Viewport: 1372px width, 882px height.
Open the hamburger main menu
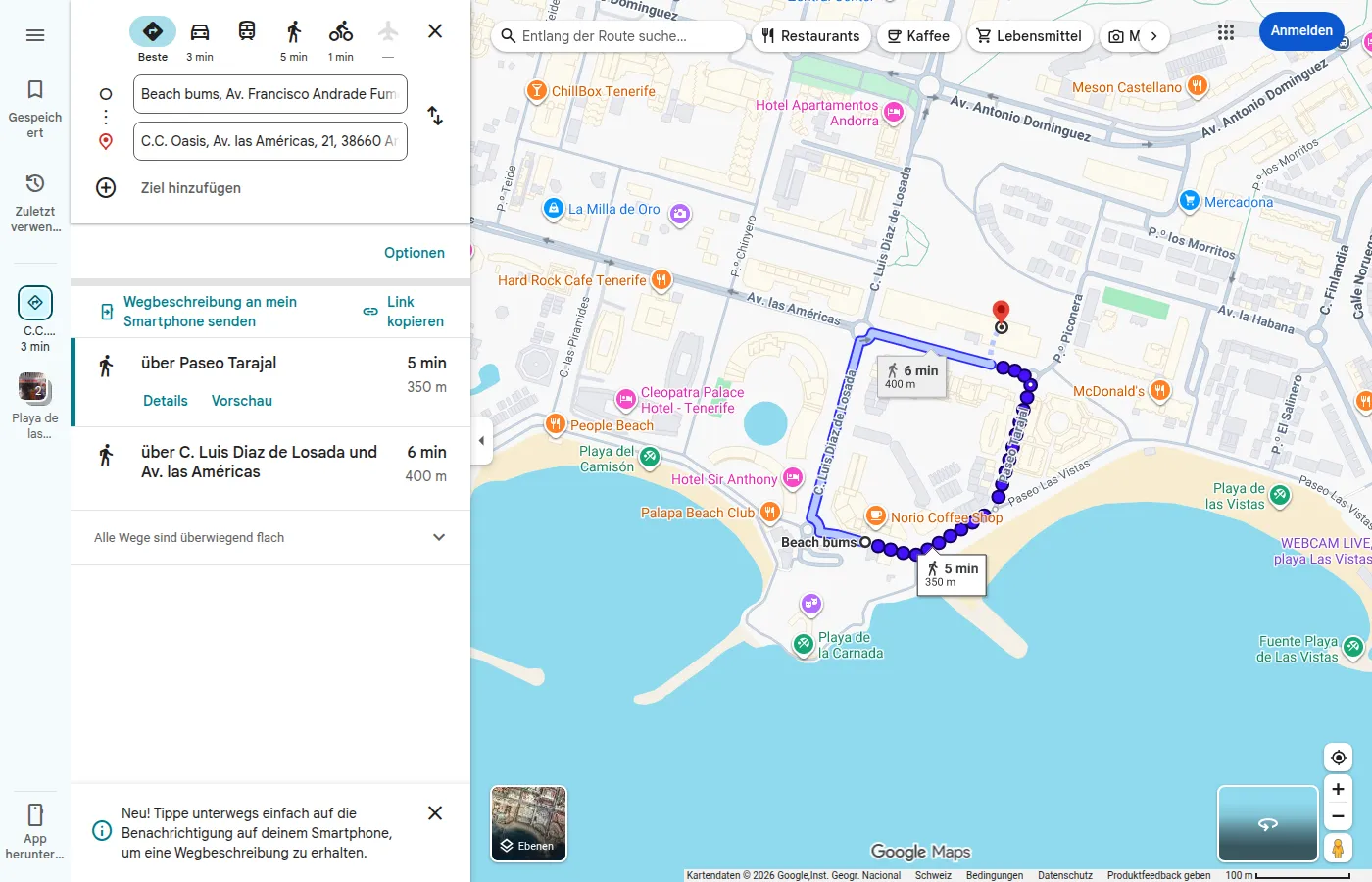[35, 35]
